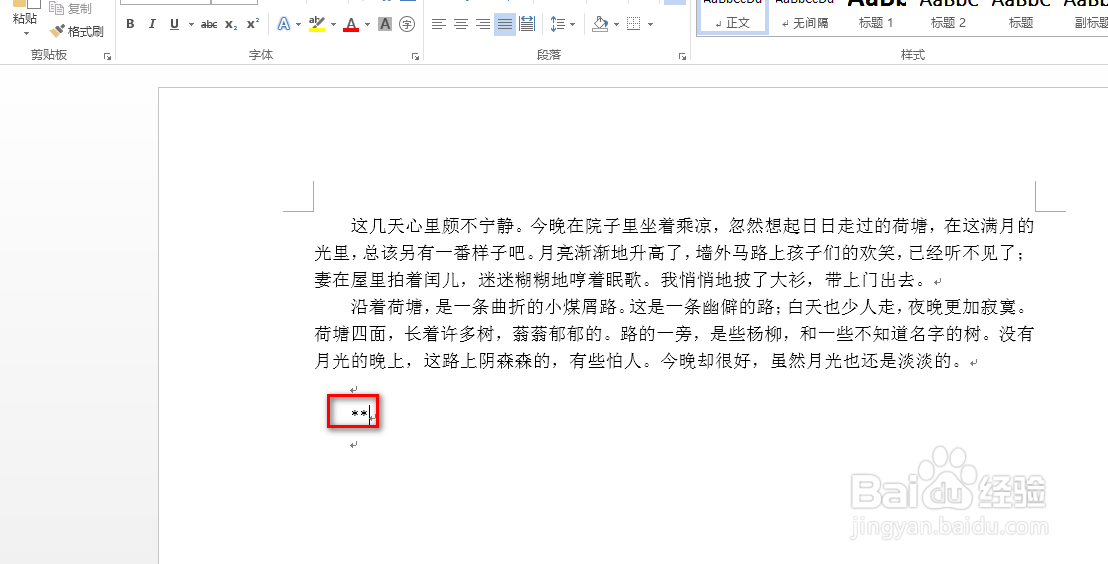This screenshot has width=1108, height=564.
Task: Expand the Paste options arrow
Action: click(x=26, y=33)
